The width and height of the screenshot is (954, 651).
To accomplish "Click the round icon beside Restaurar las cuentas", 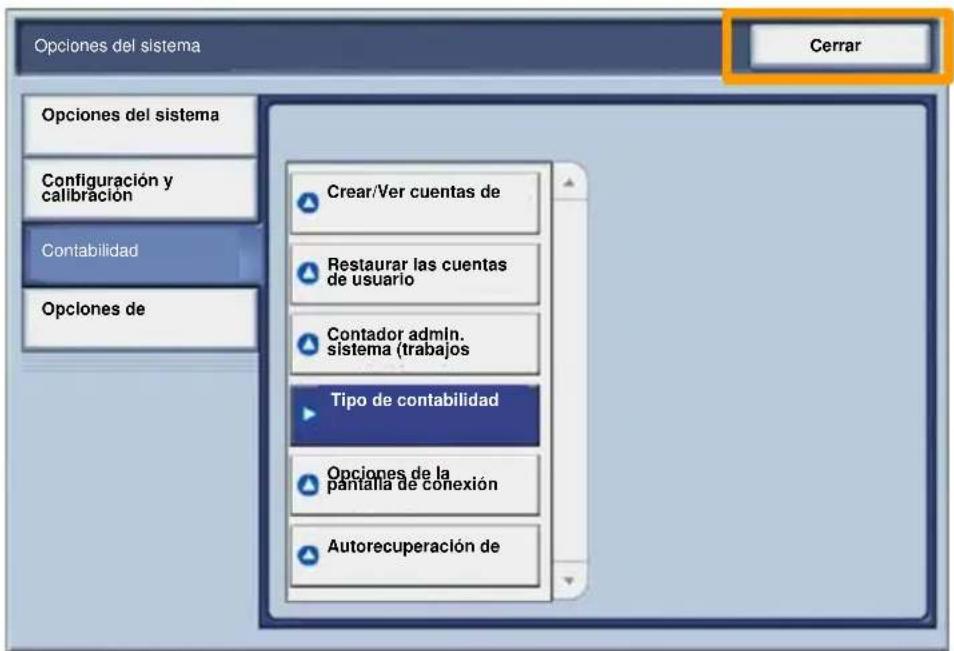I will tap(308, 273).
